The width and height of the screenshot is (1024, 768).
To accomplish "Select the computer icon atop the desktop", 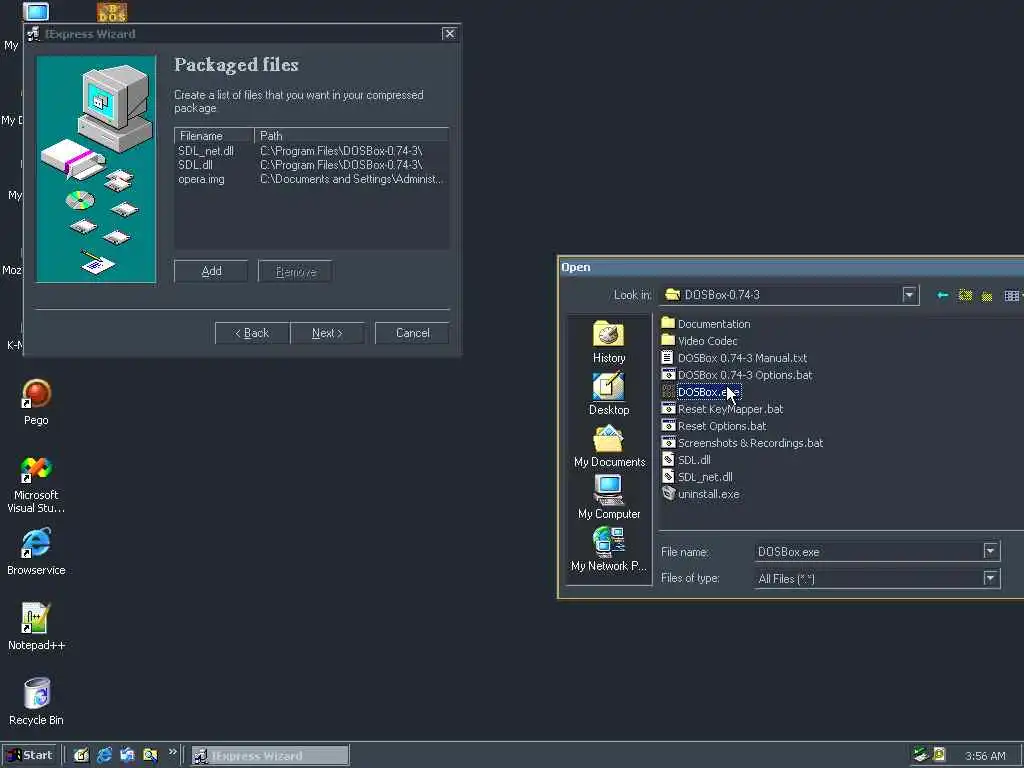I will pos(36,11).
